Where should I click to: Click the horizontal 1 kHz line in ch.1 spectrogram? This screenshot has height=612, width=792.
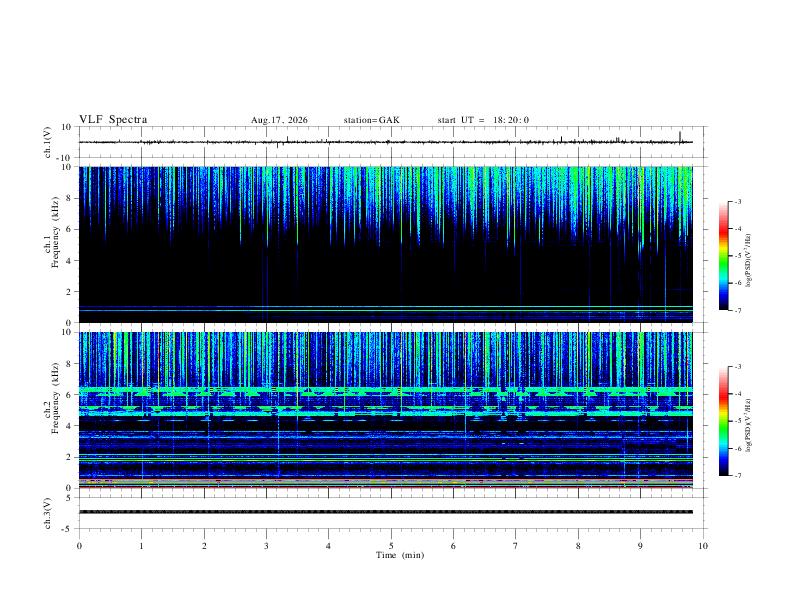(x=386, y=307)
